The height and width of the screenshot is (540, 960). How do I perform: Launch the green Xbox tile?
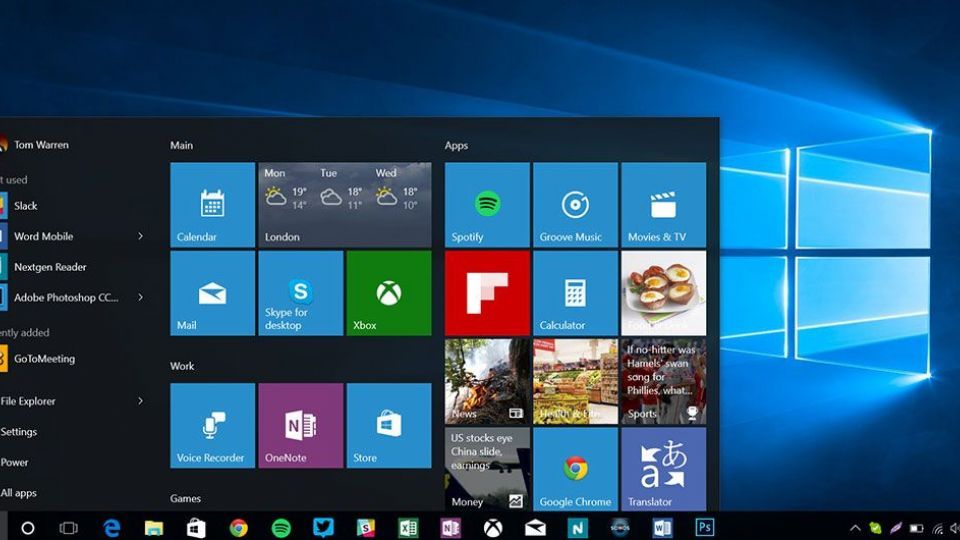tap(388, 293)
